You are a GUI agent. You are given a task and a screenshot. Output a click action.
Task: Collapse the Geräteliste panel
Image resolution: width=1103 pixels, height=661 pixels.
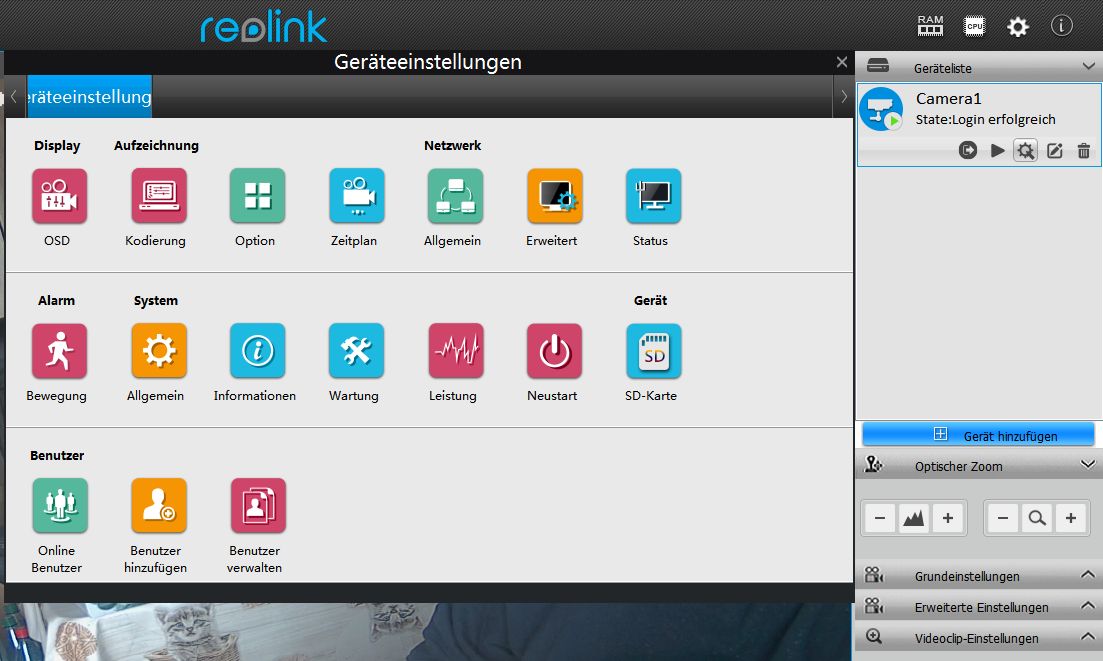(x=1088, y=67)
